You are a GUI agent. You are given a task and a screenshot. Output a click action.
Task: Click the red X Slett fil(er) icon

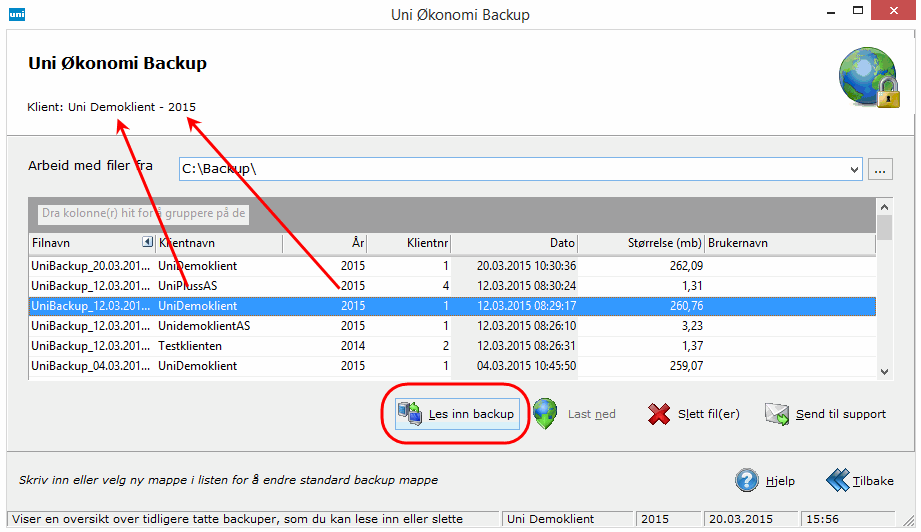click(x=659, y=414)
